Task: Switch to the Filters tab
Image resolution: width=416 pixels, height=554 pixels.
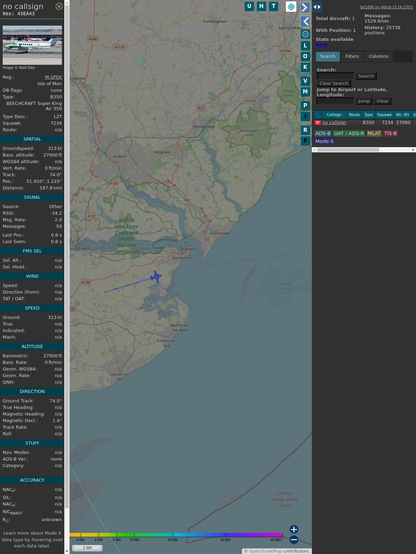Action: pyautogui.click(x=352, y=57)
